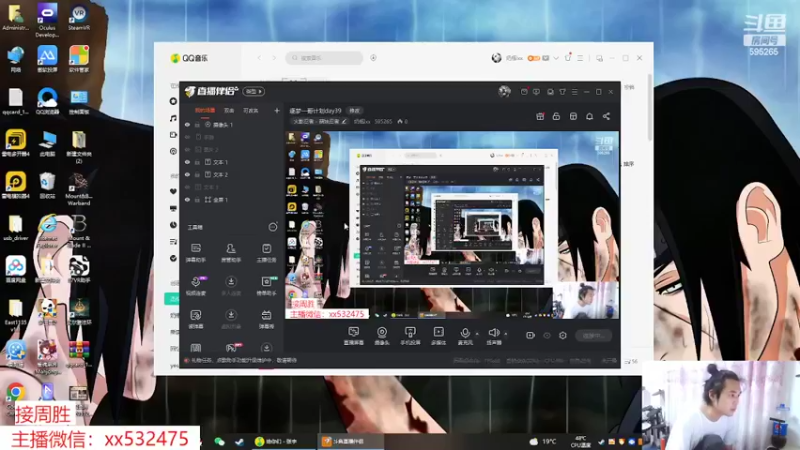
Task: Open hamburger menu in stream companion titlebar
Action: click(574, 92)
